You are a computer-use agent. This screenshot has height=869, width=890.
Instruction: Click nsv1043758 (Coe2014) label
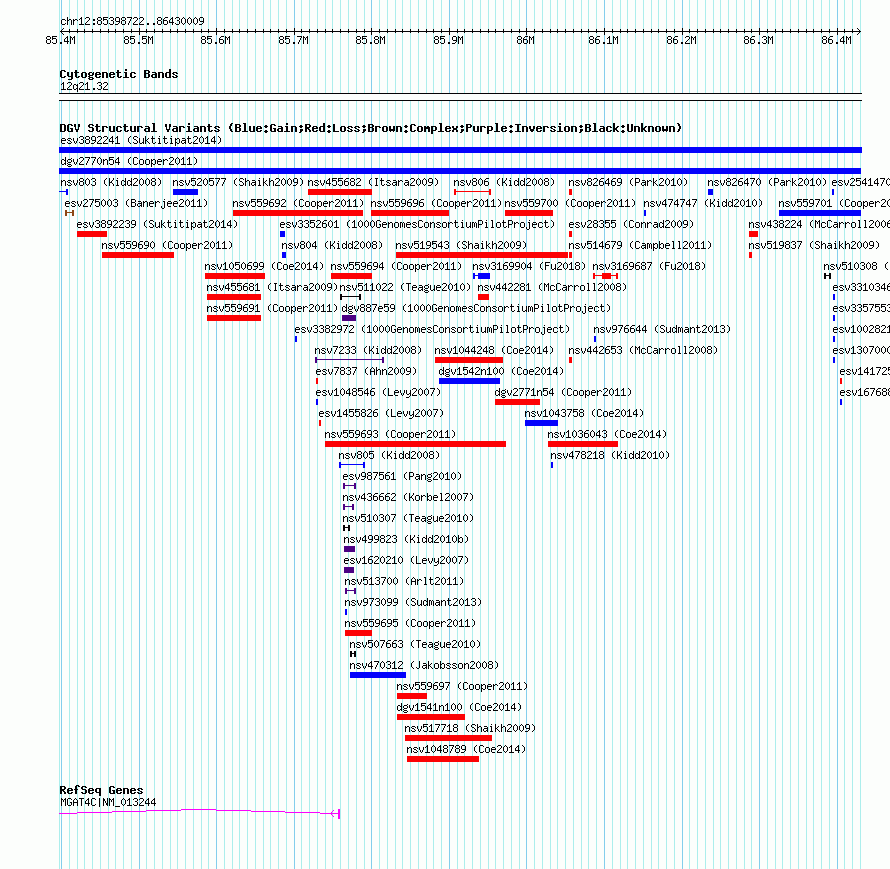click(x=584, y=413)
